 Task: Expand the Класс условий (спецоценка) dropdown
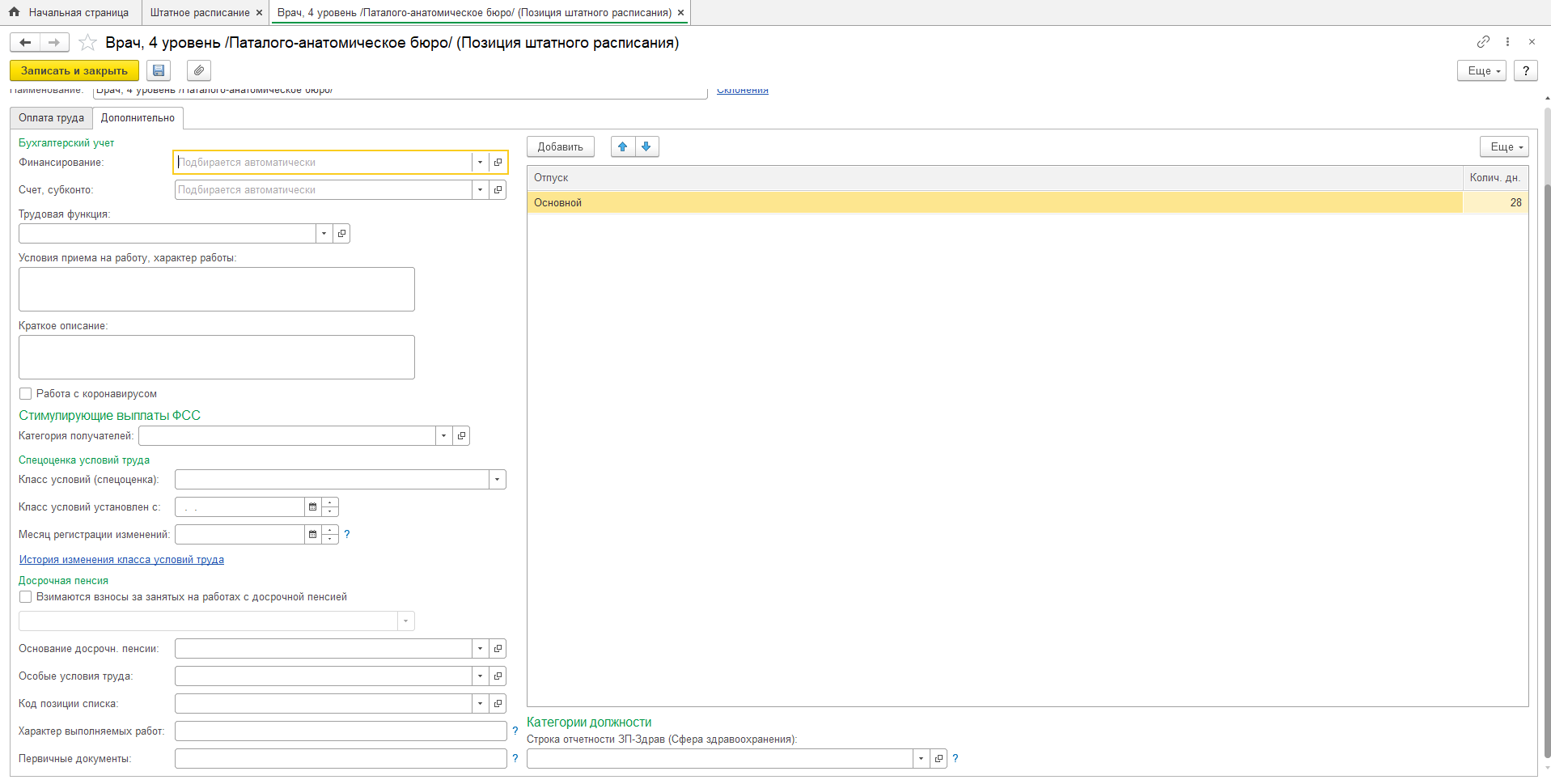click(x=498, y=480)
